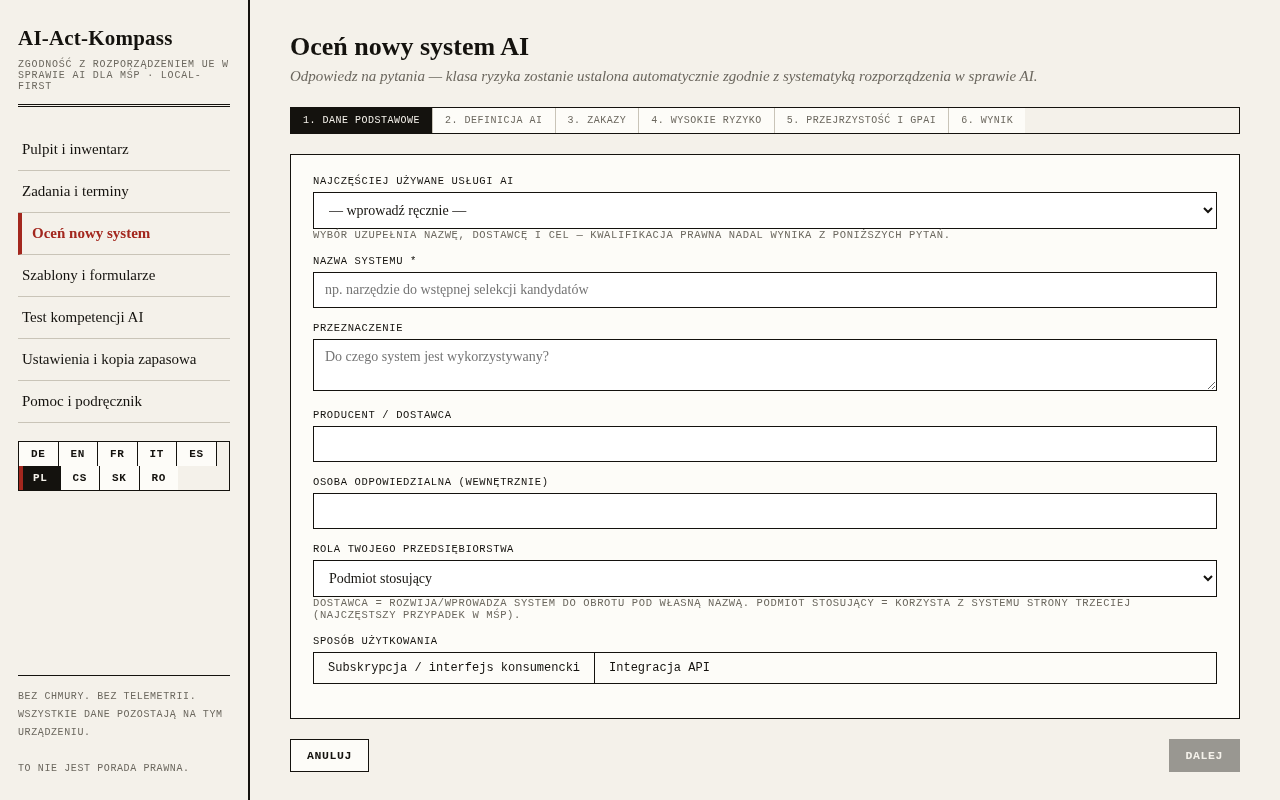This screenshot has width=1280, height=800.
Task: Go to Zadania i terminy
Action: pyautogui.click(x=124, y=191)
